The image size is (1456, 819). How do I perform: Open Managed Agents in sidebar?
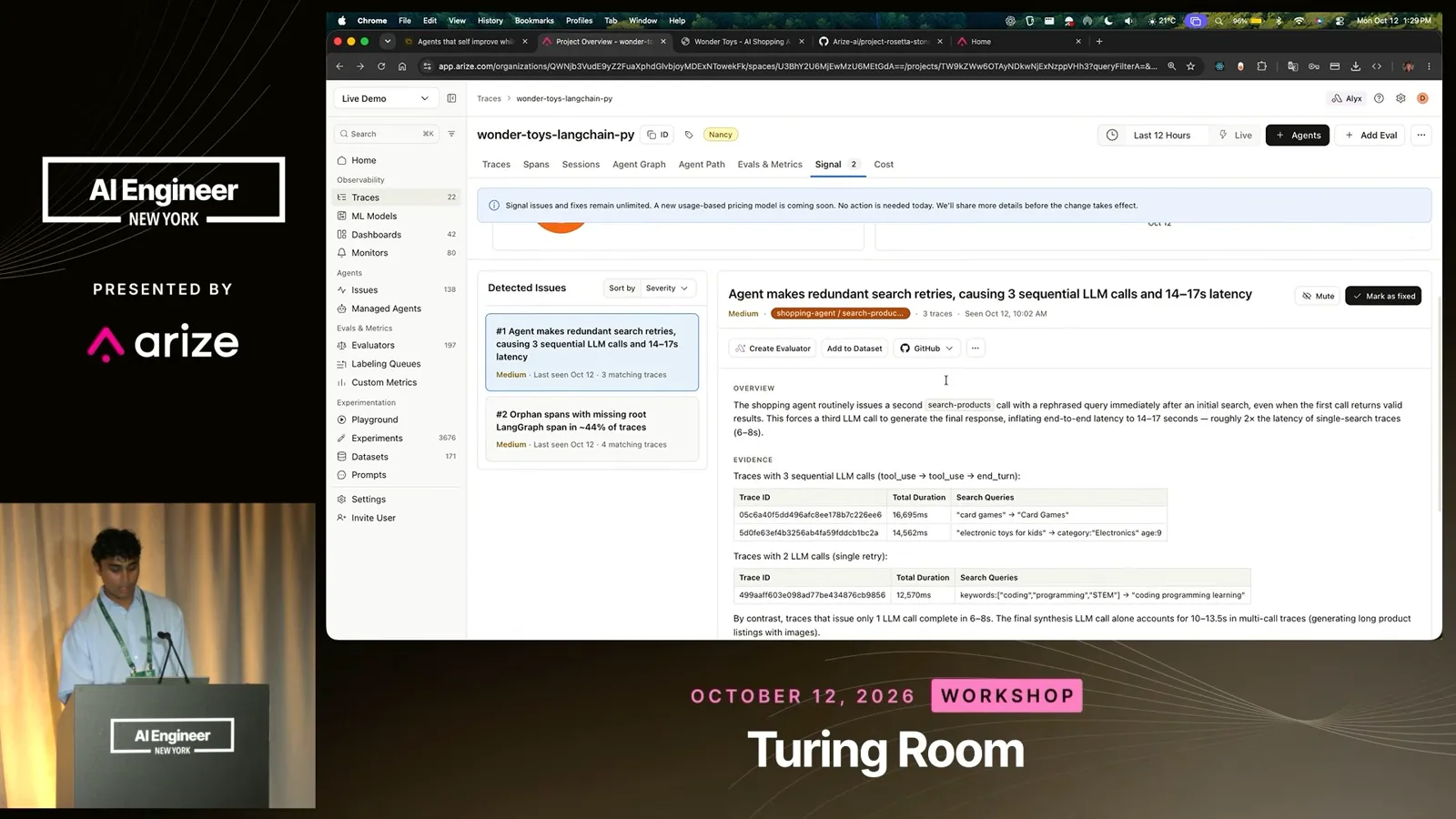pos(386,308)
